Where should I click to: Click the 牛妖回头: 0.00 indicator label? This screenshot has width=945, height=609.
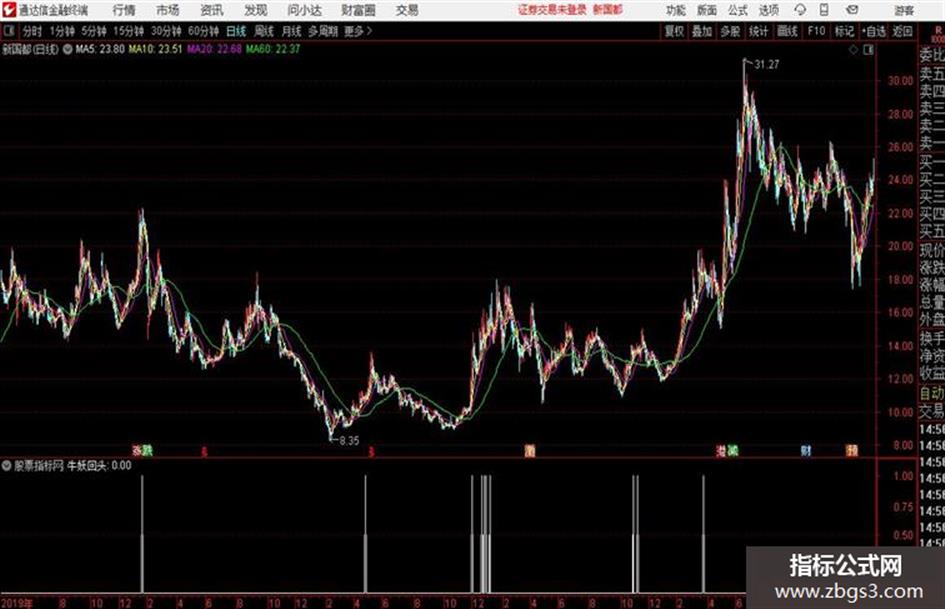click(99, 465)
